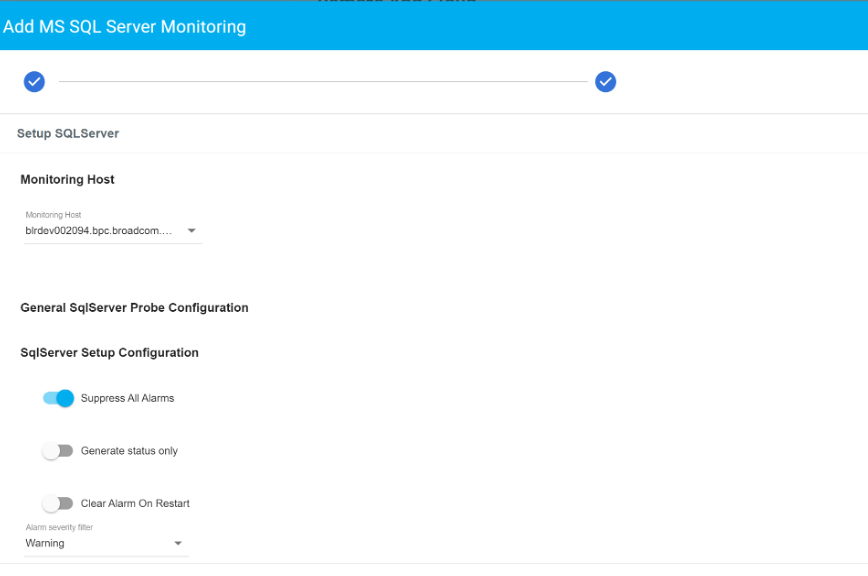Viewport: 868px width, 576px height.
Task: Open the Alarm severity filter dropdown arrow
Action: 178,544
